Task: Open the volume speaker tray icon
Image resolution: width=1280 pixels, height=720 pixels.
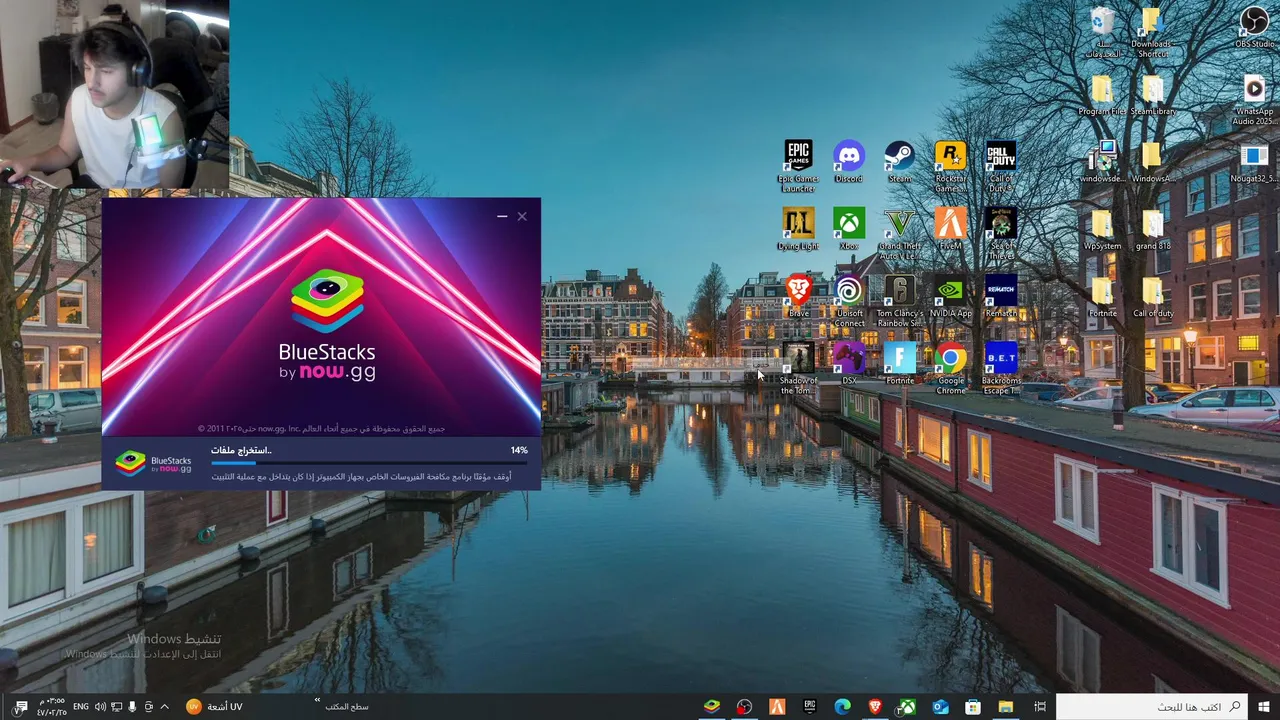Action: pyautogui.click(x=100, y=706)
